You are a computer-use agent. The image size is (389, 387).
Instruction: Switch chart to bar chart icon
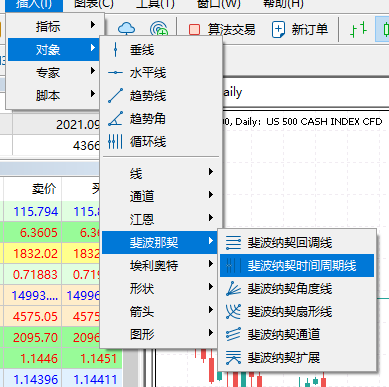click(358, 30)
